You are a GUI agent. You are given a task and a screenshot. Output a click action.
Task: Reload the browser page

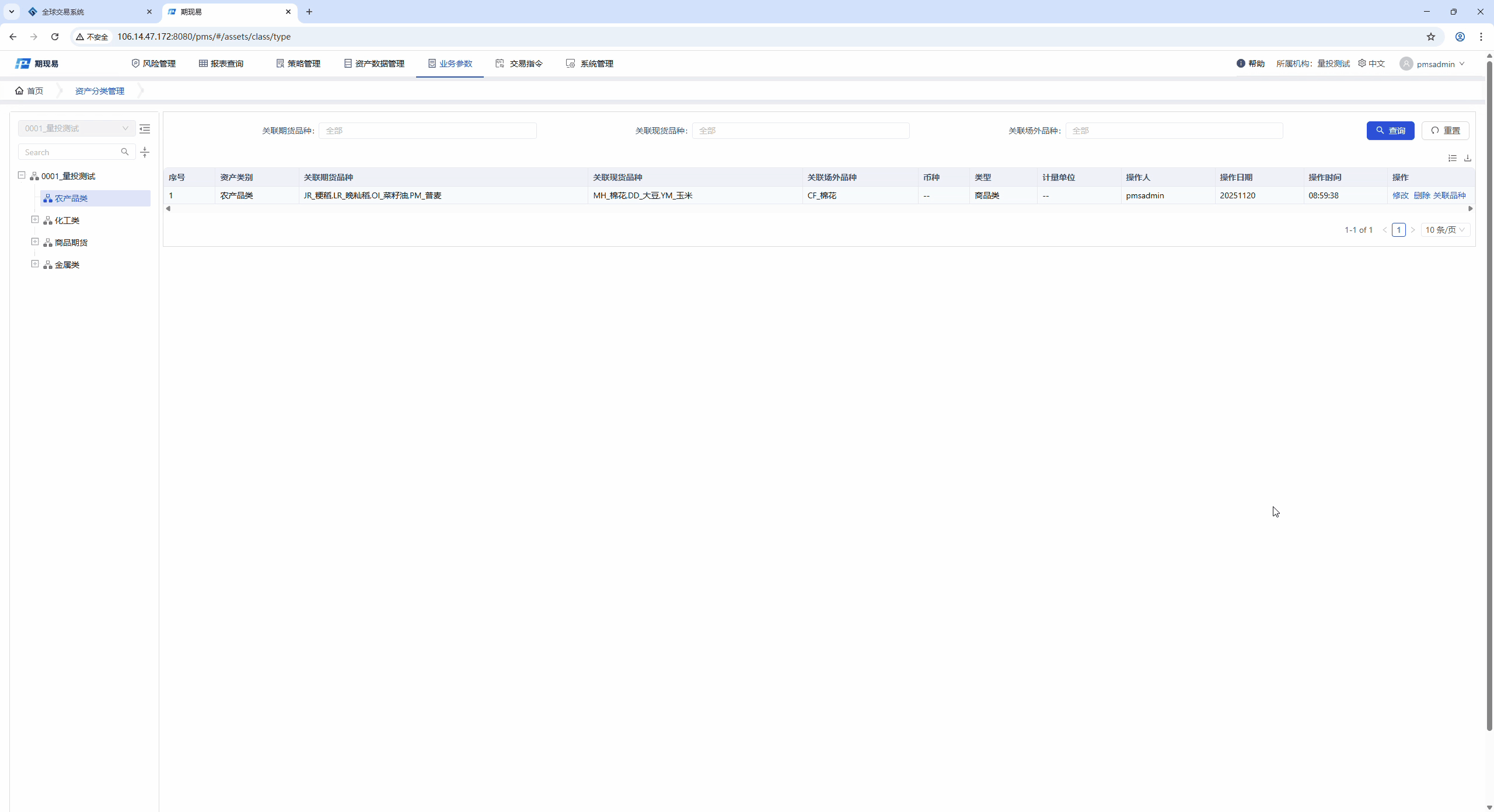click(55, 37)
